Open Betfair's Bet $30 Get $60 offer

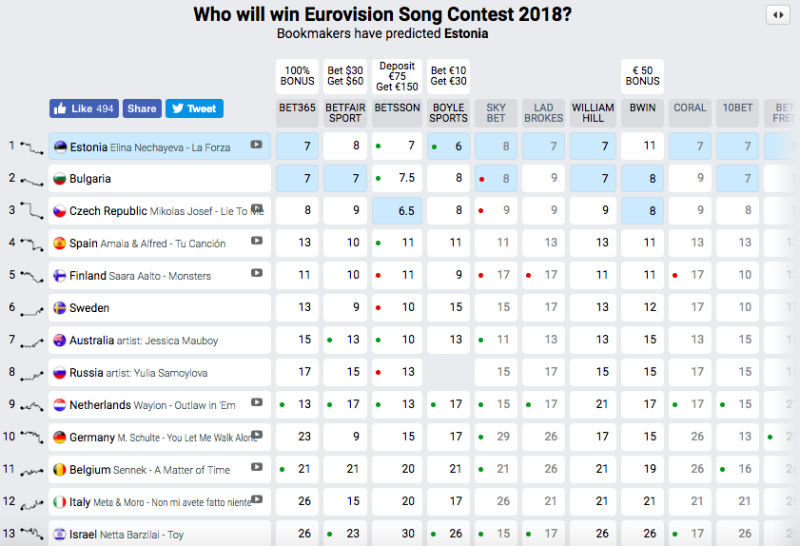click(x=345, y=76)
